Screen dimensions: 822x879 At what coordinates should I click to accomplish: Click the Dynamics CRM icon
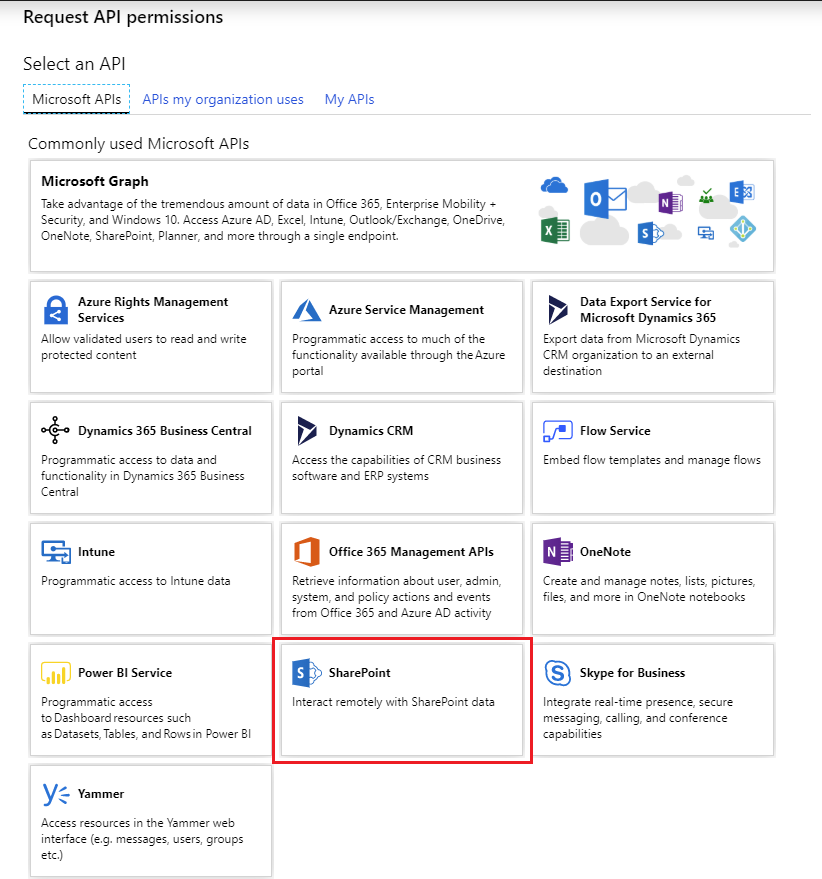coord(307,431)
